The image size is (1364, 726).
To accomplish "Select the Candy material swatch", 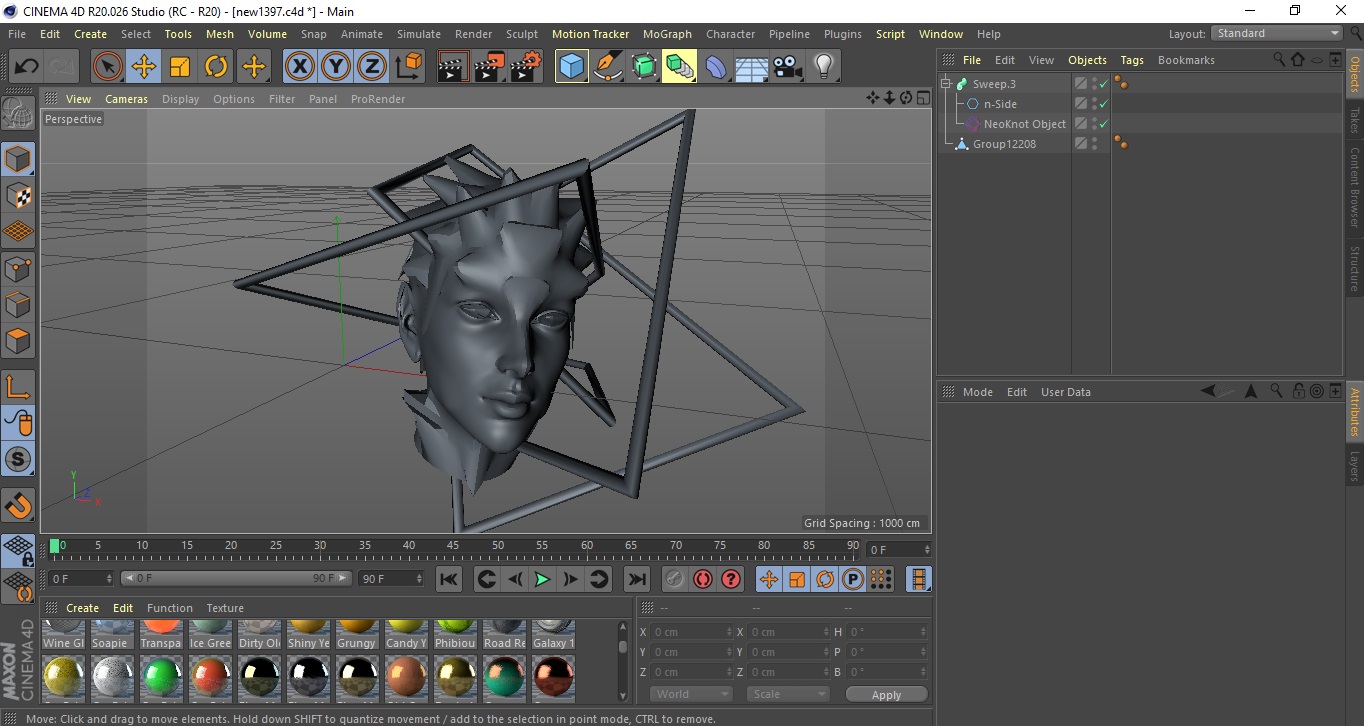I will [x=406, y=635].
